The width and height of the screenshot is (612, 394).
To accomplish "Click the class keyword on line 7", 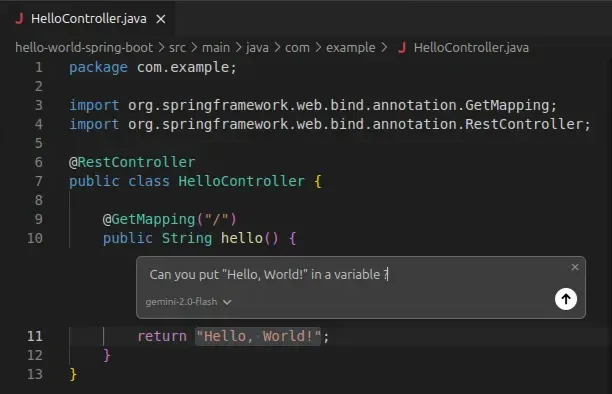I will [149, 181].
